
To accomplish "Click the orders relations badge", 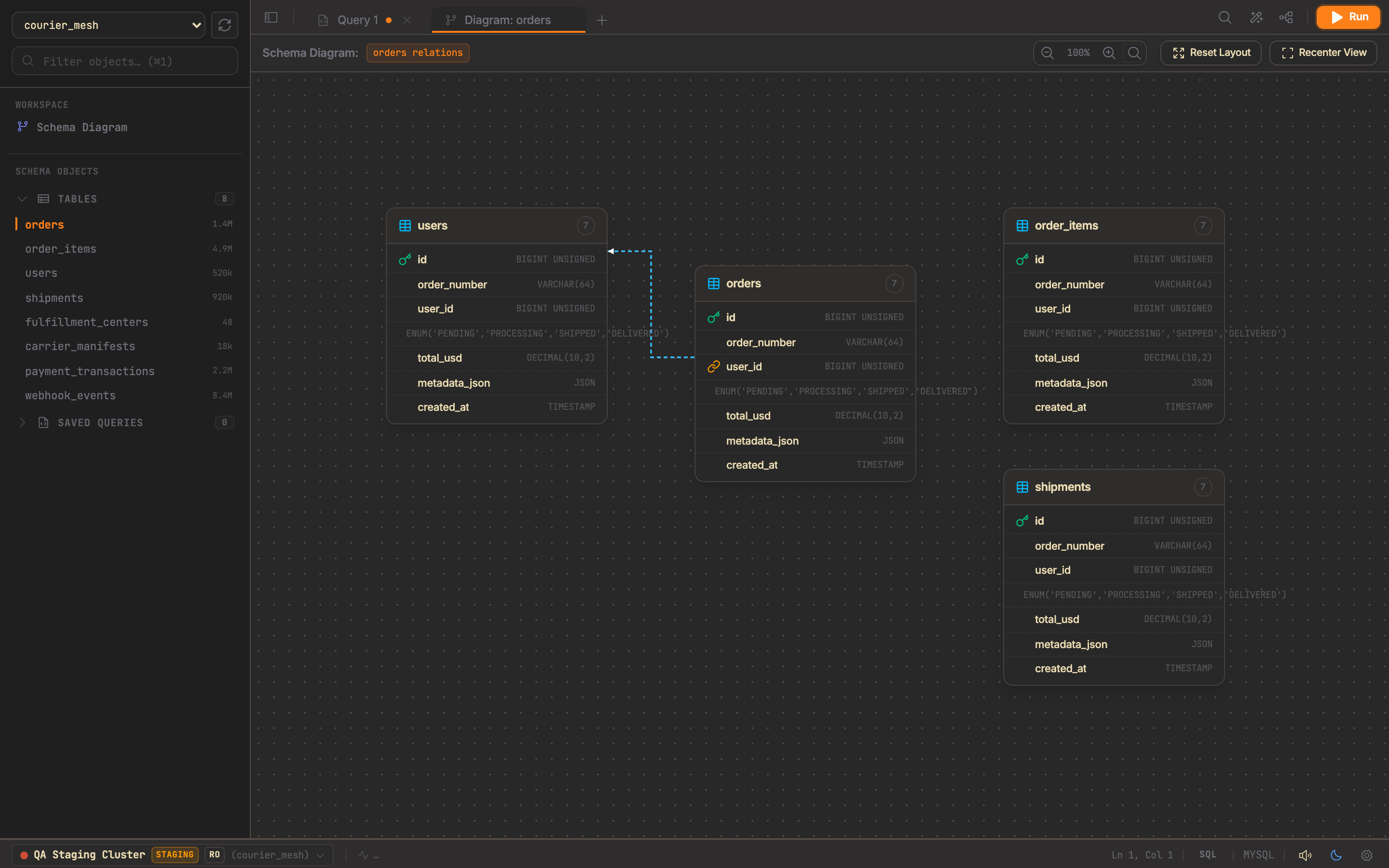I will pos(418,53).
